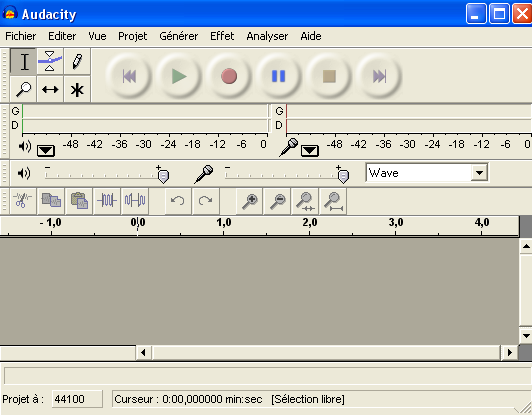Image resolution: width=532 pixels, height=415 pixels.
Task: Click the Silence selection icon
Action: point(135,201)
